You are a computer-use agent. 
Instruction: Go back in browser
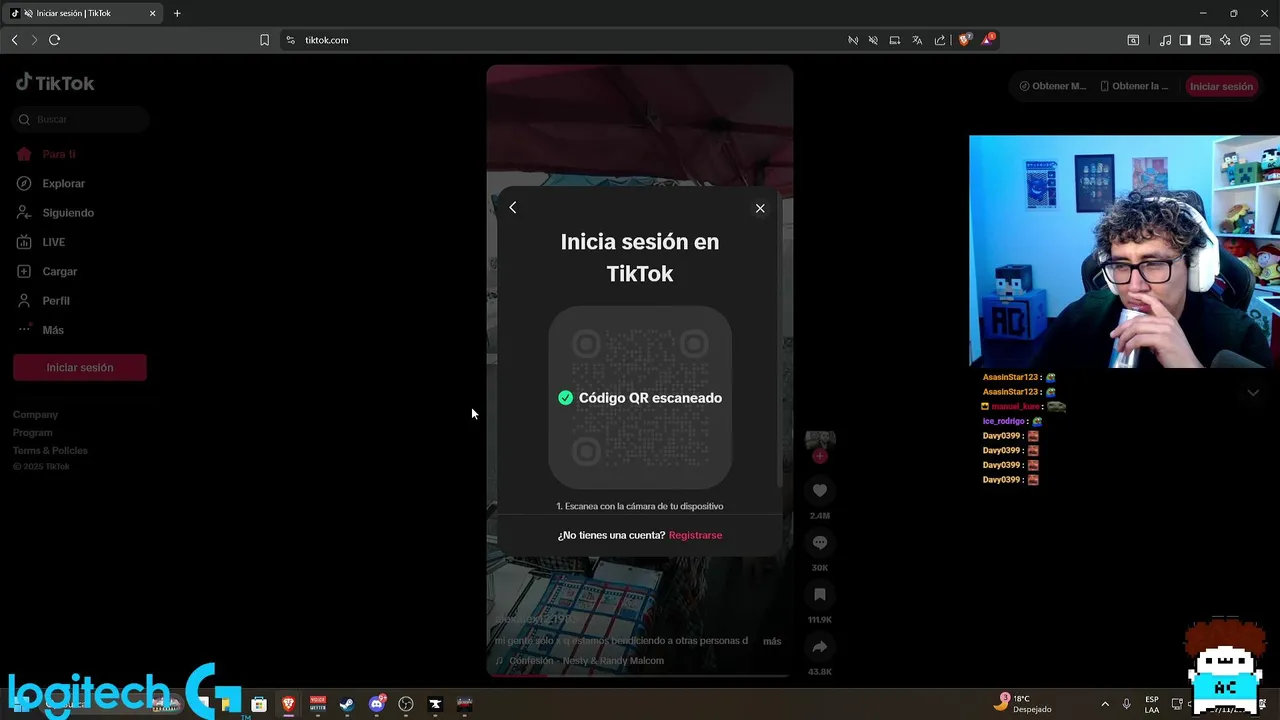(14, 40)
